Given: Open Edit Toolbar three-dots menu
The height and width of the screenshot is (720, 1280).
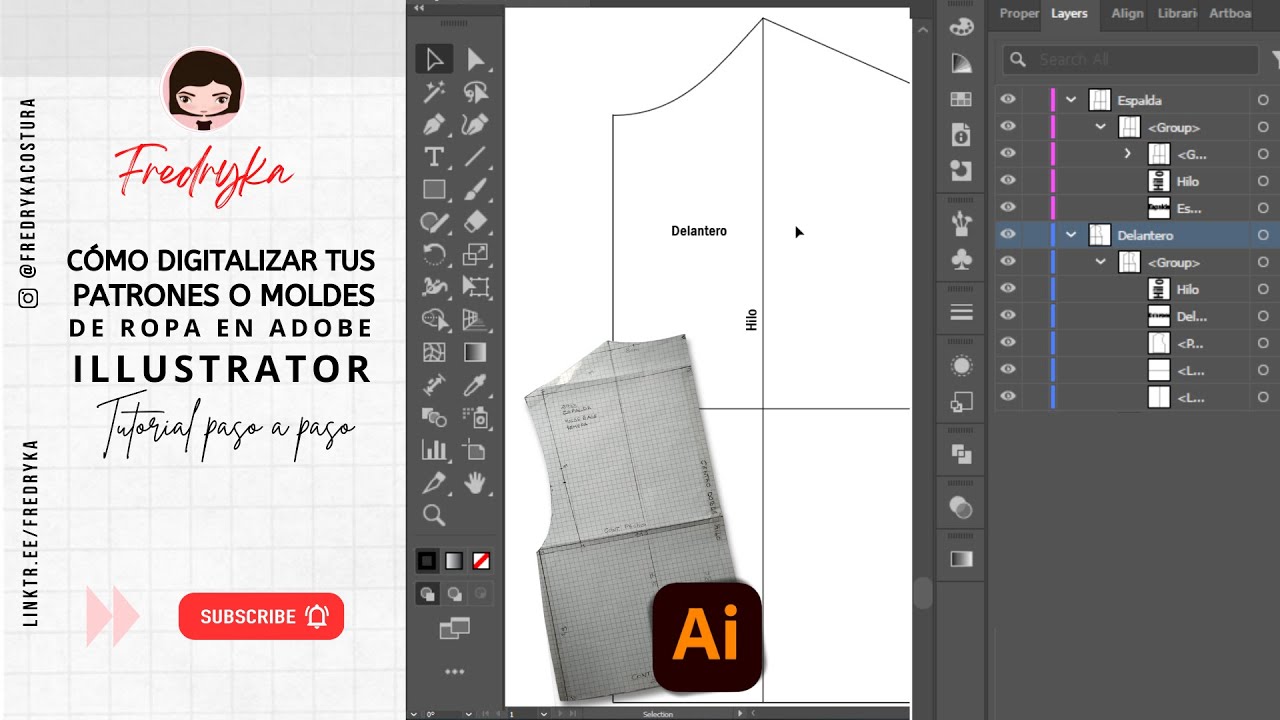Looking at the screenshot, I should (454, 672).
